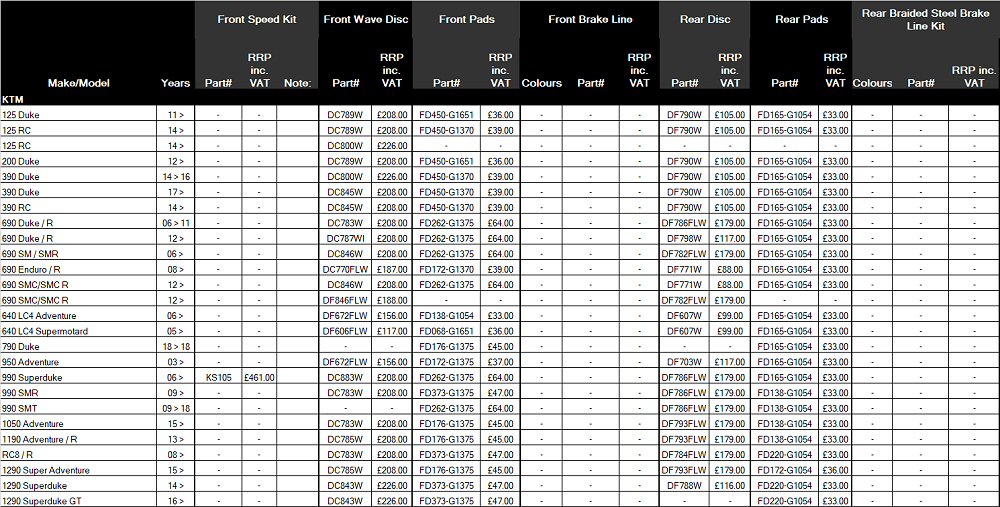Select front disc part DC787WI
This screenshot has width=1000, height=507.
[345, 239]
